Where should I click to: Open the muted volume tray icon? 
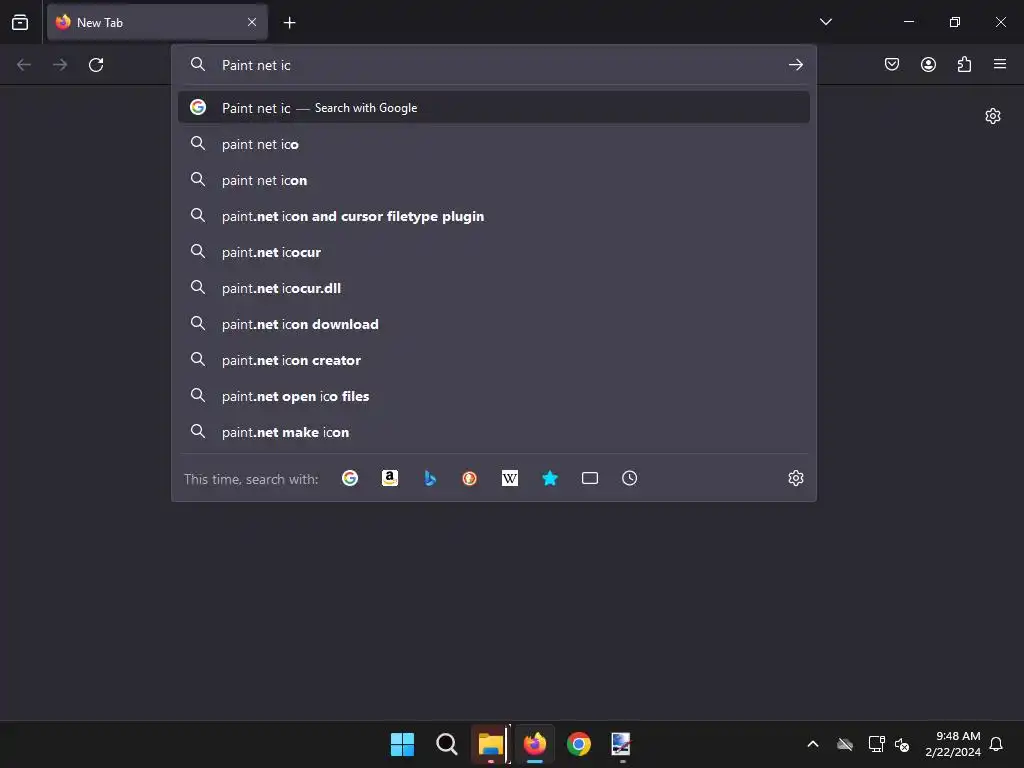pos(903,744)
